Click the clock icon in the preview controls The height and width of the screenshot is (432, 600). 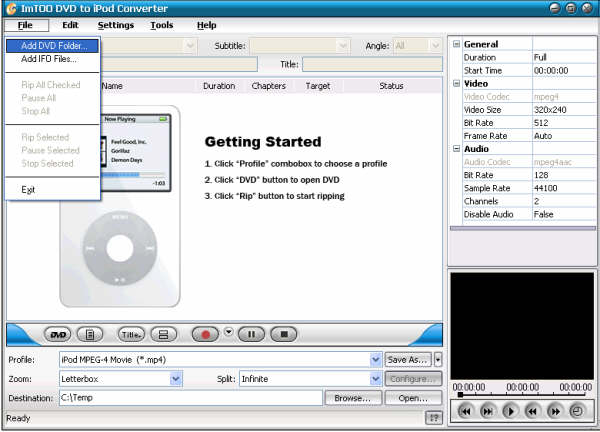577,411
